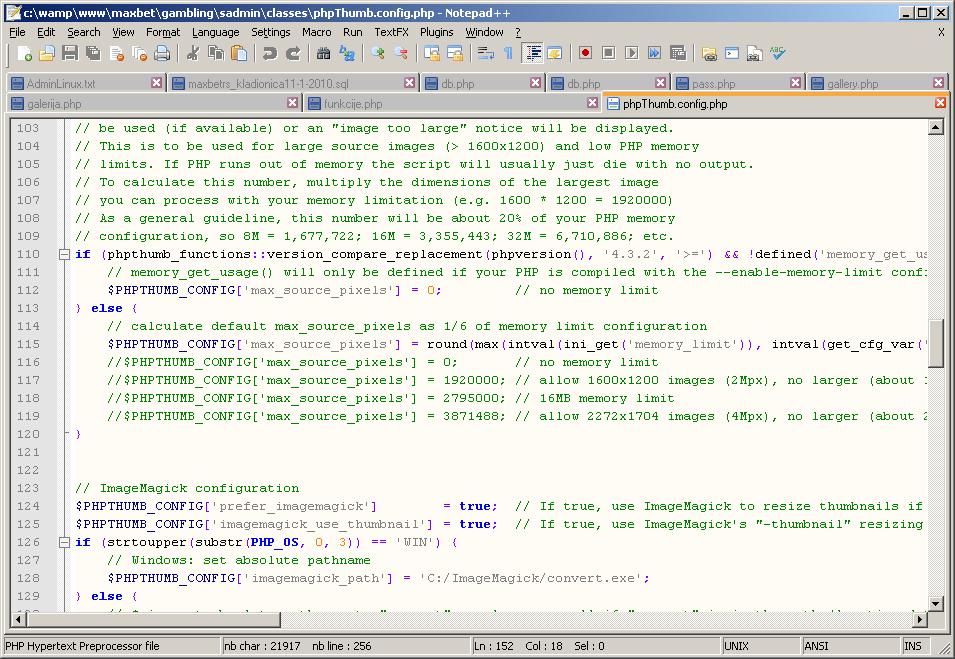Screen dimensions: 955x659
Task: Click the Print toolbar icon
Action: click(162, 53)
